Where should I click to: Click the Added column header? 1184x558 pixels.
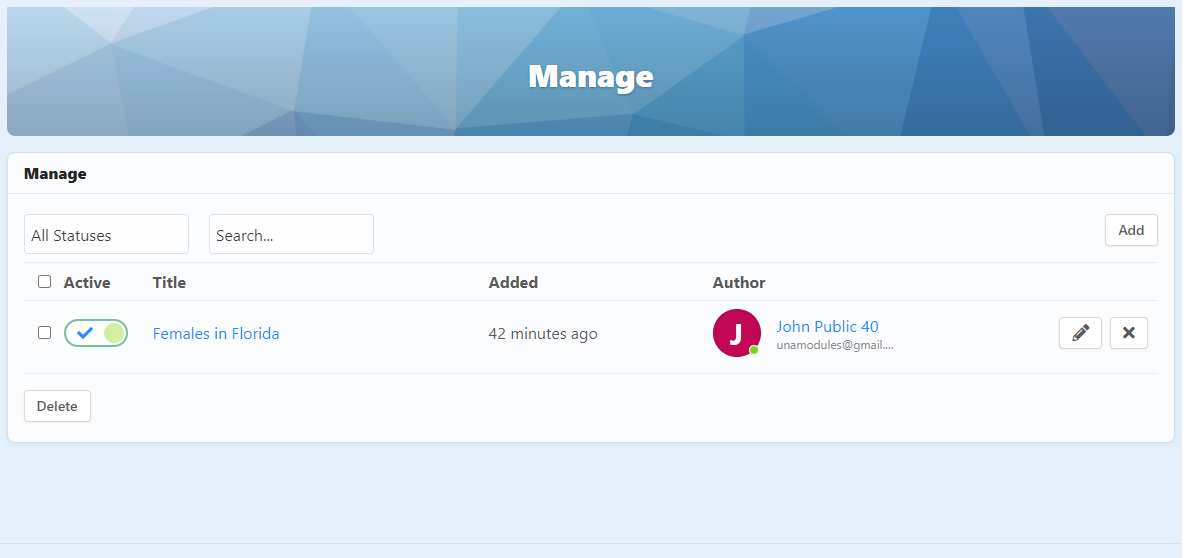(513, 283)
